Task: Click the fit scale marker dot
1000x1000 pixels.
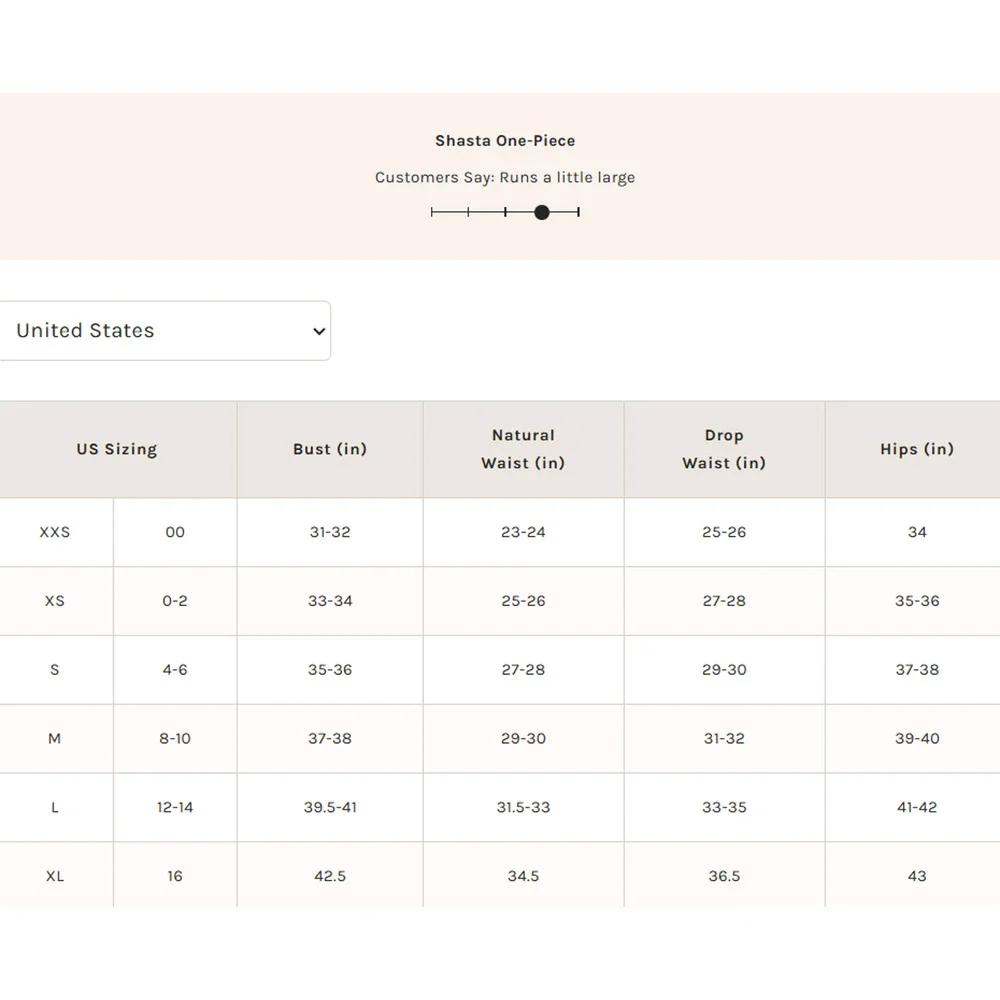Action: coord(541,212)
